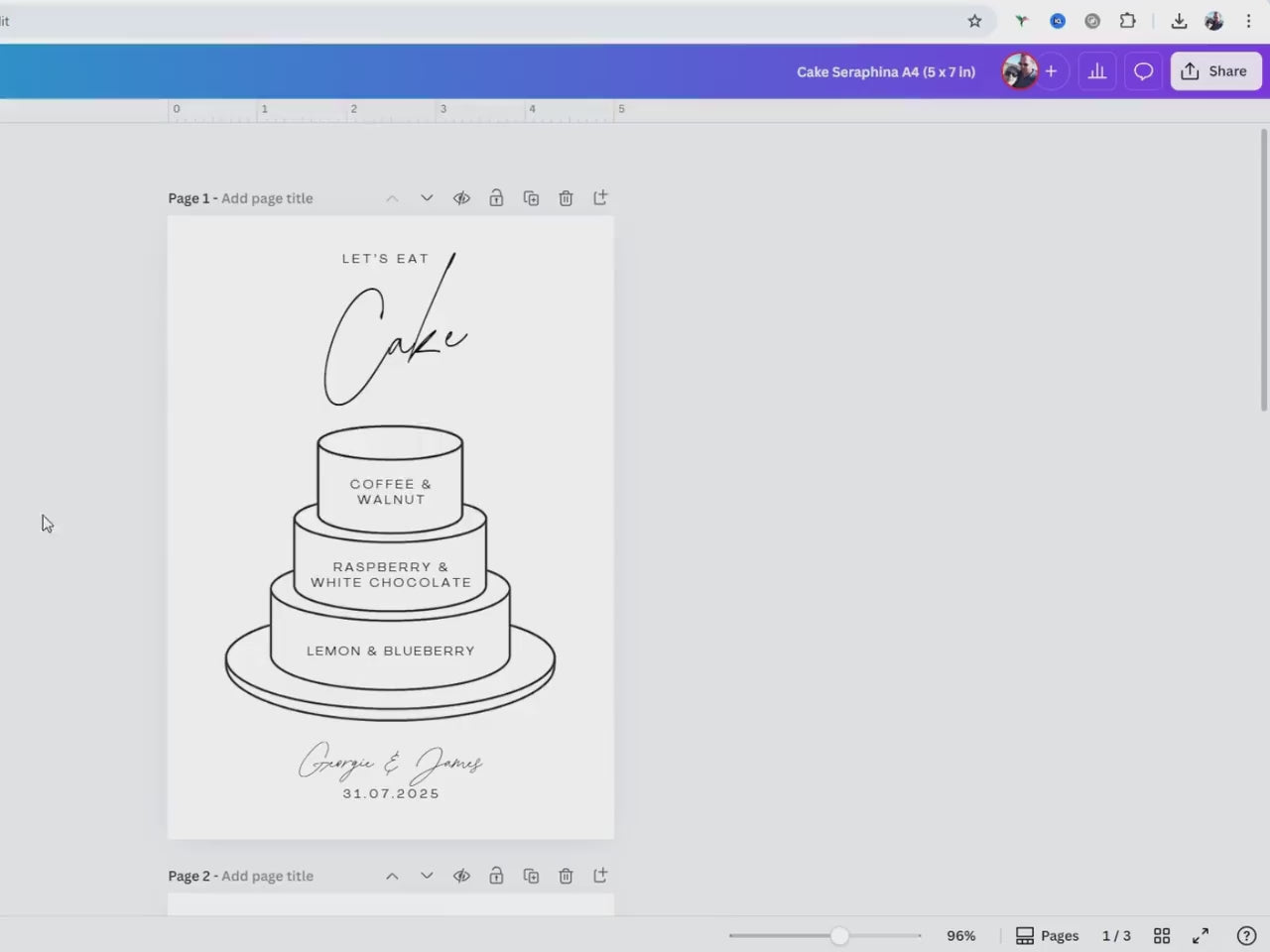The width and height of the screenshot is (1270, 952).
Task: Edit the Page 1 title field
Action: click(x=267, y=198)
